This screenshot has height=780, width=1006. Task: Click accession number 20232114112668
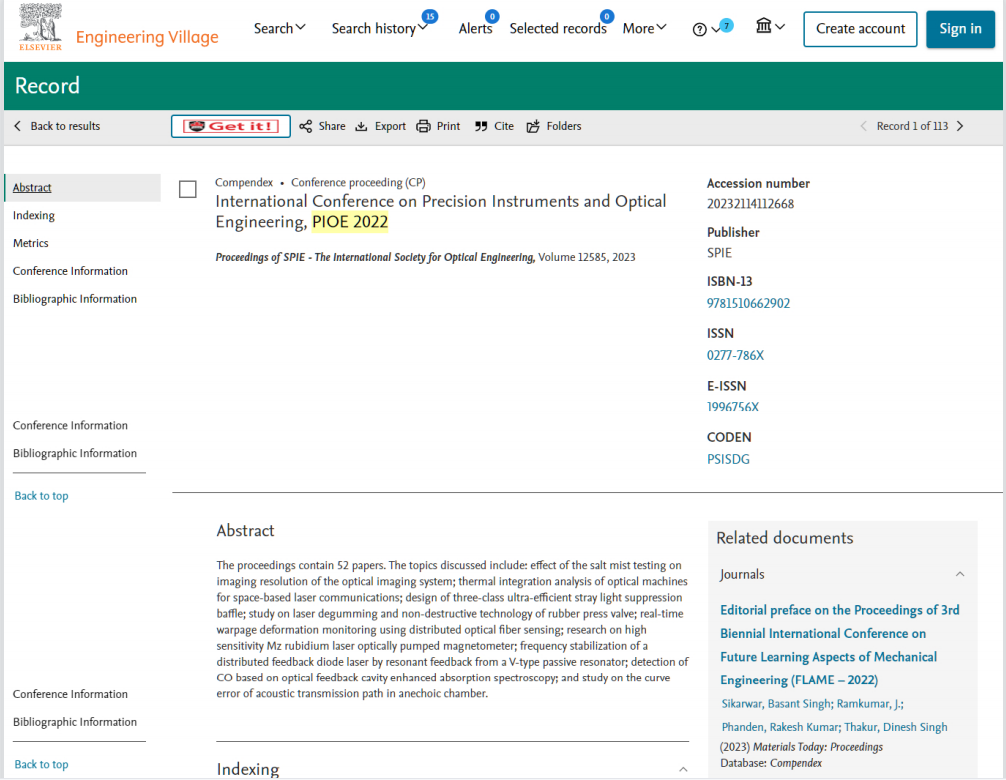pos(750,204)
